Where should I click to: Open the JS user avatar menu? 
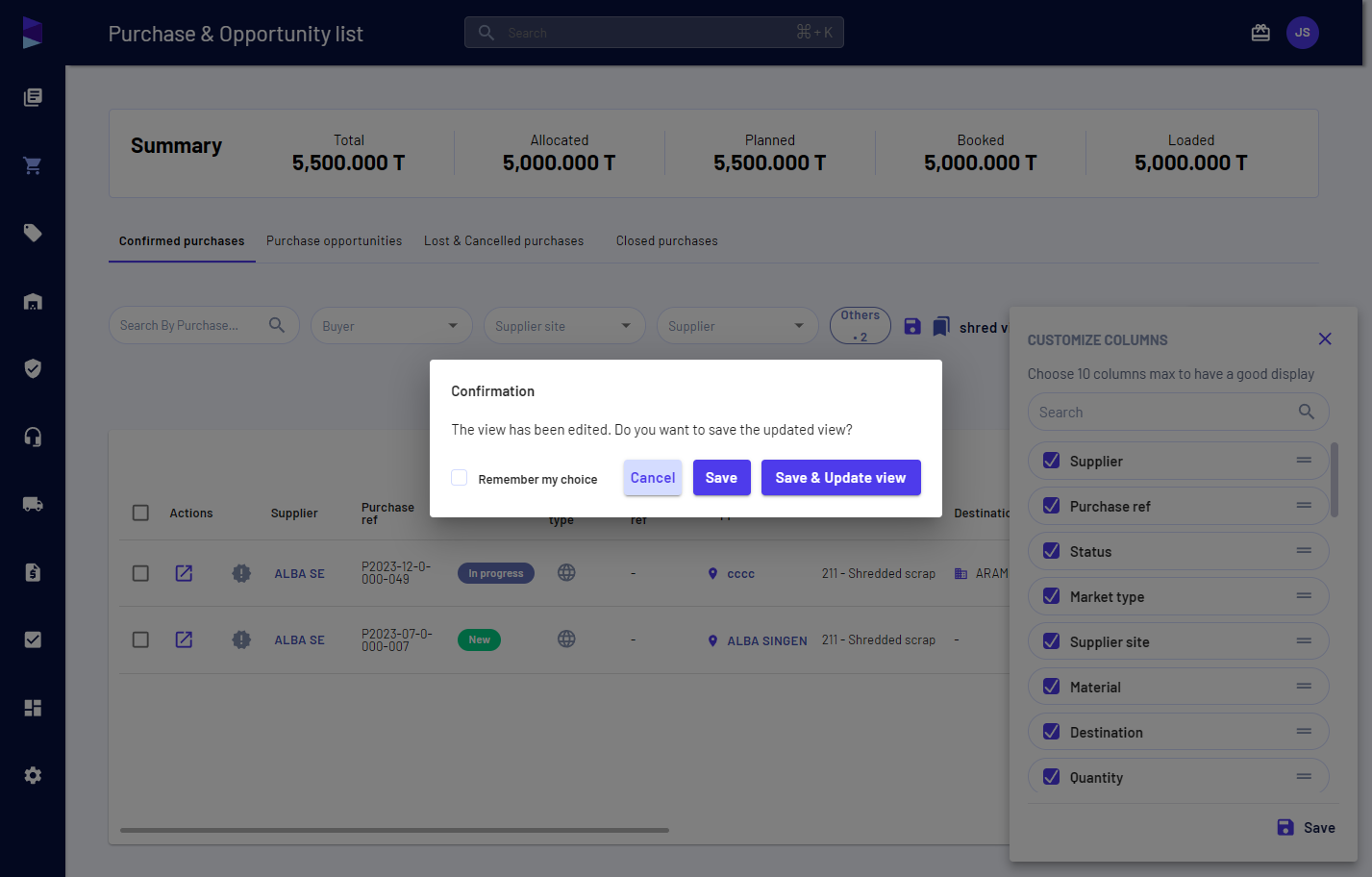point(1303,33)
